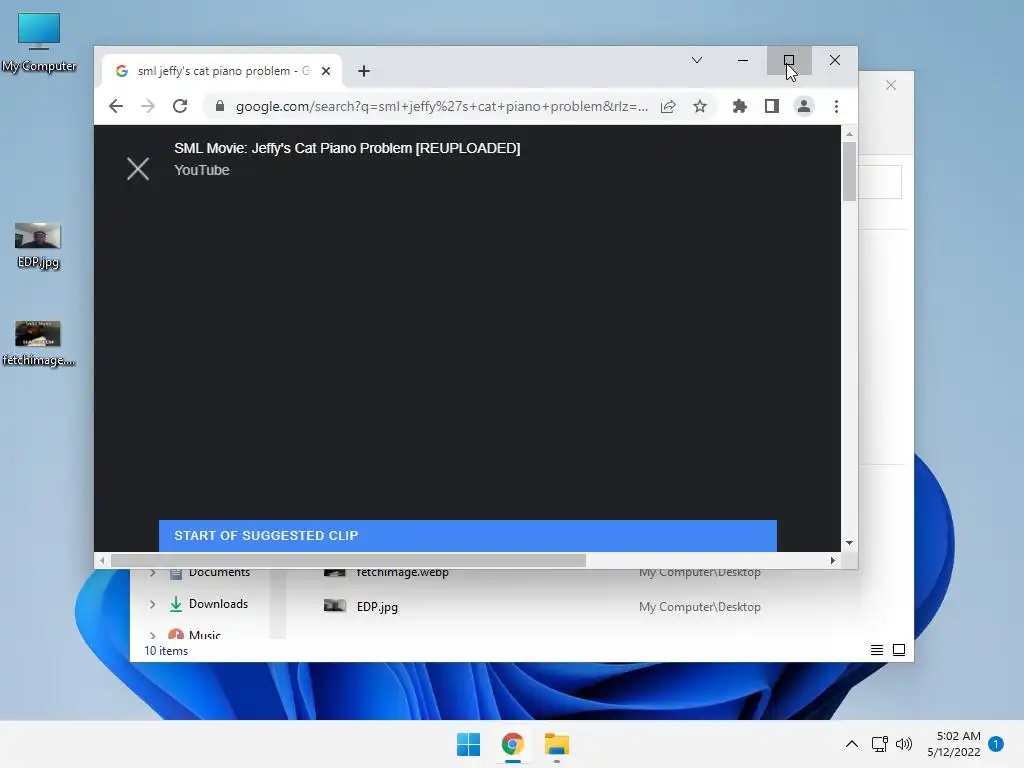Open Chrome side panel
Image resolution: width=1024 pixels, height=768 pixels.
772,106
